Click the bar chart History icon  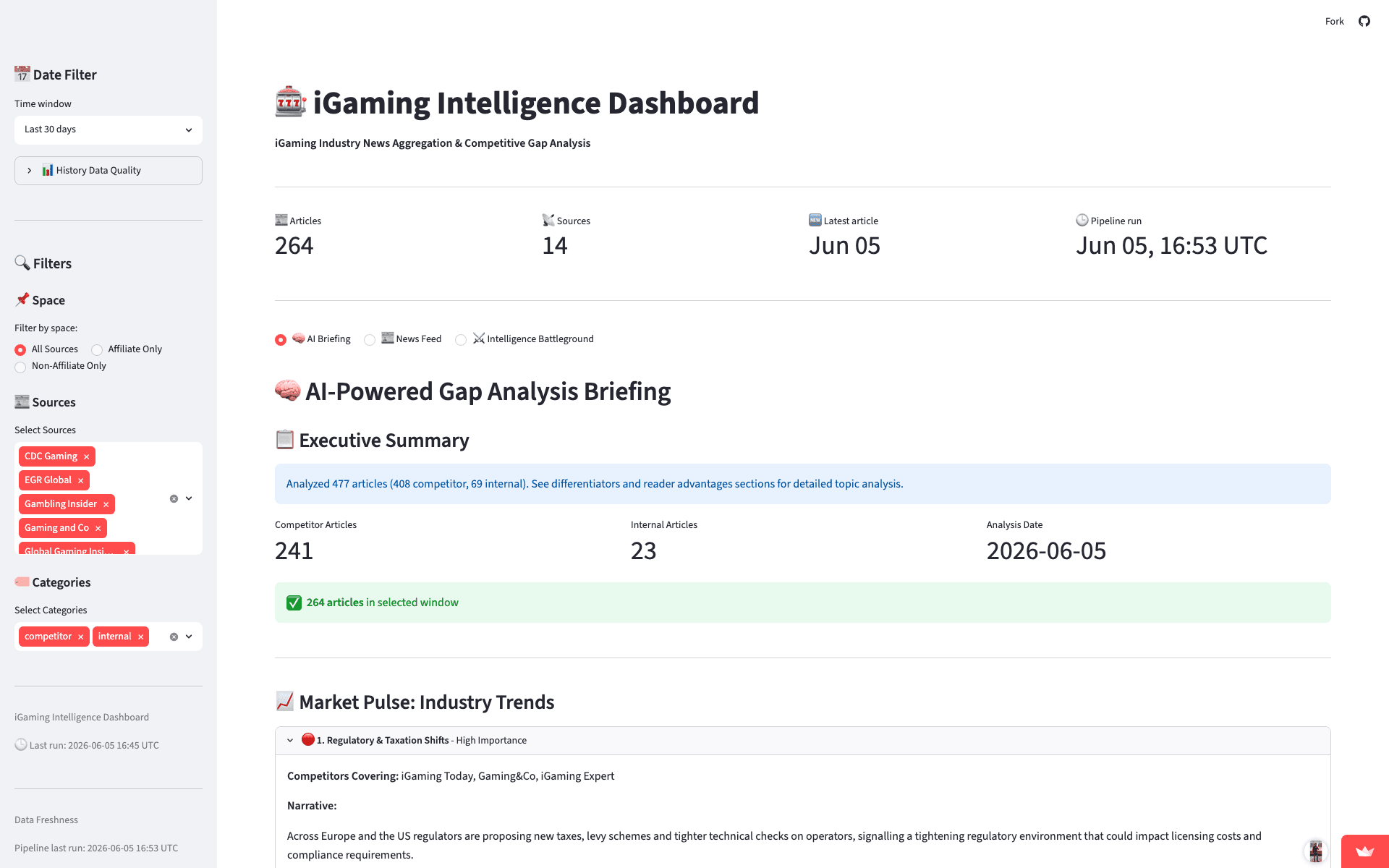(x=47, y=170)
